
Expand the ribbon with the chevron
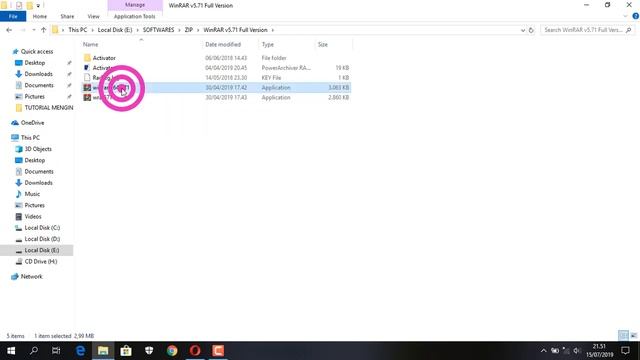coord(625,16)
